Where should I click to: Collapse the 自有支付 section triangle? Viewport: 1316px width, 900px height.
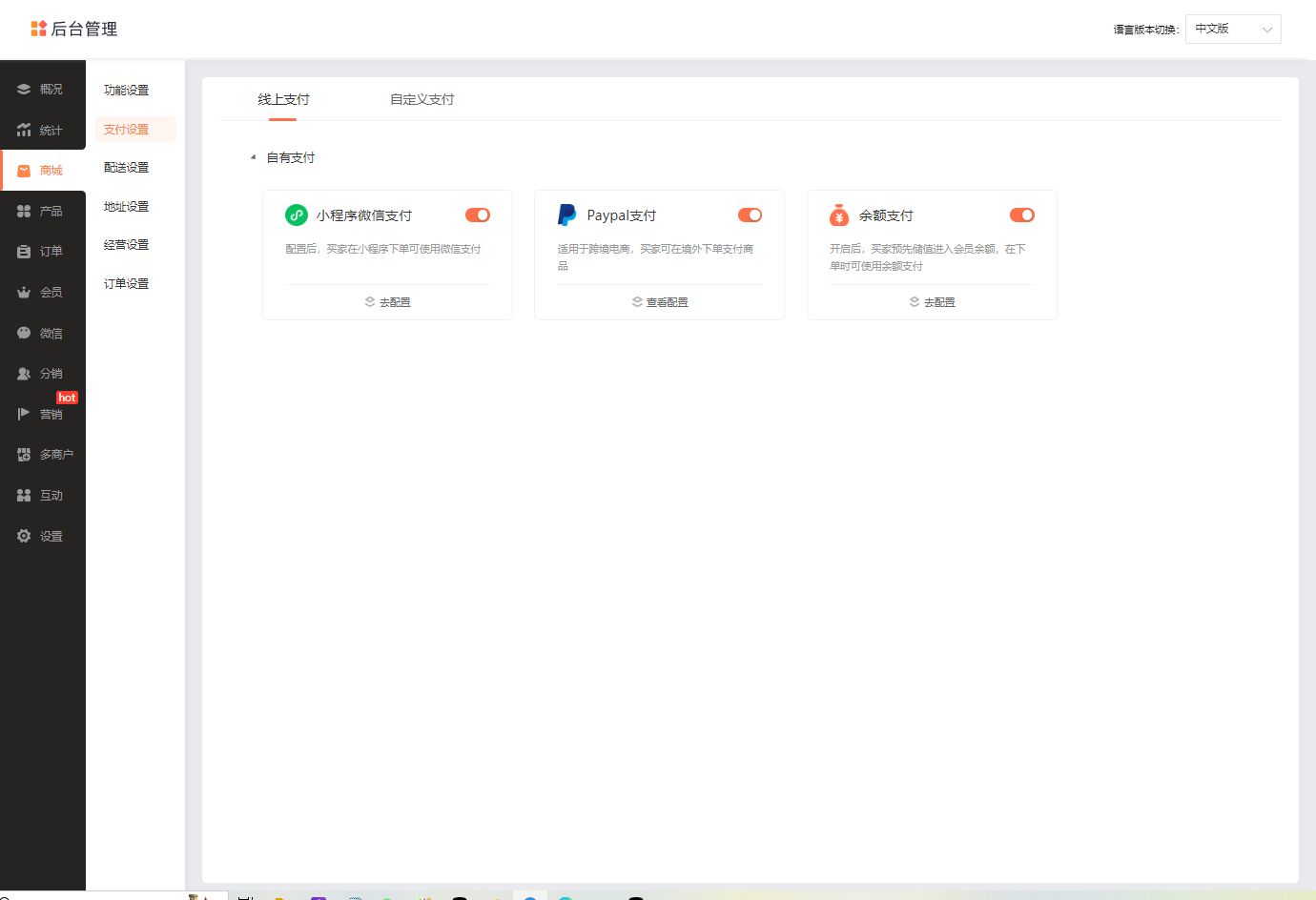[253, 157]
